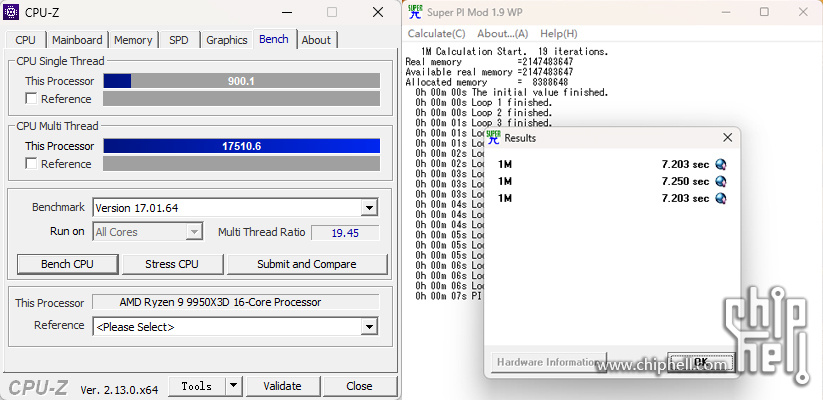Click the 'Loop 1 finished' log line
Viewport: 823px width, 400px height.
pos(483,102)
